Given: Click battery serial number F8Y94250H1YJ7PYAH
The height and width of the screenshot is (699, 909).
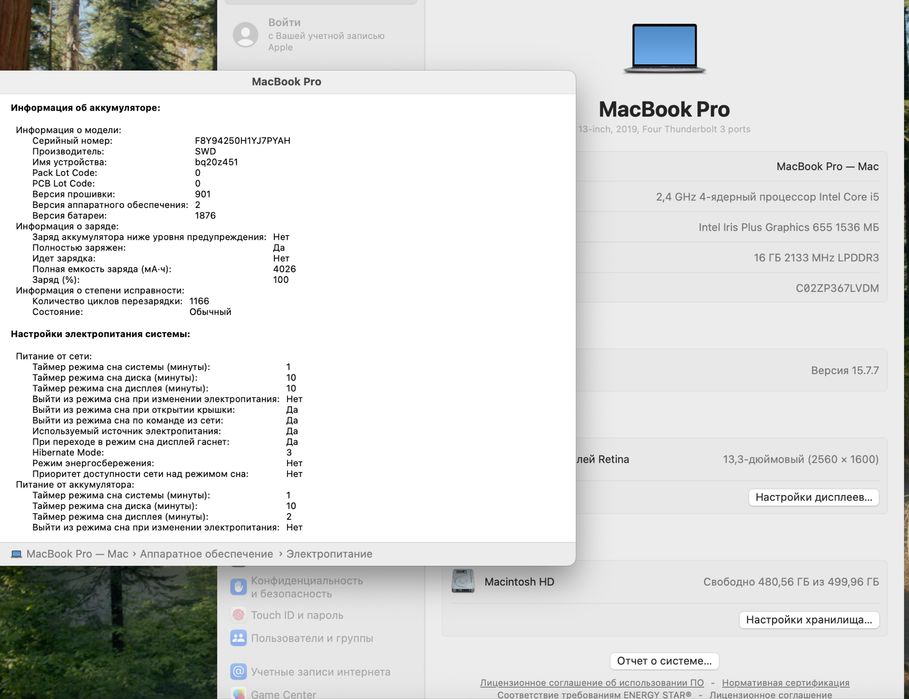Looking at the screenshot, I should click(x=242, y=140).
